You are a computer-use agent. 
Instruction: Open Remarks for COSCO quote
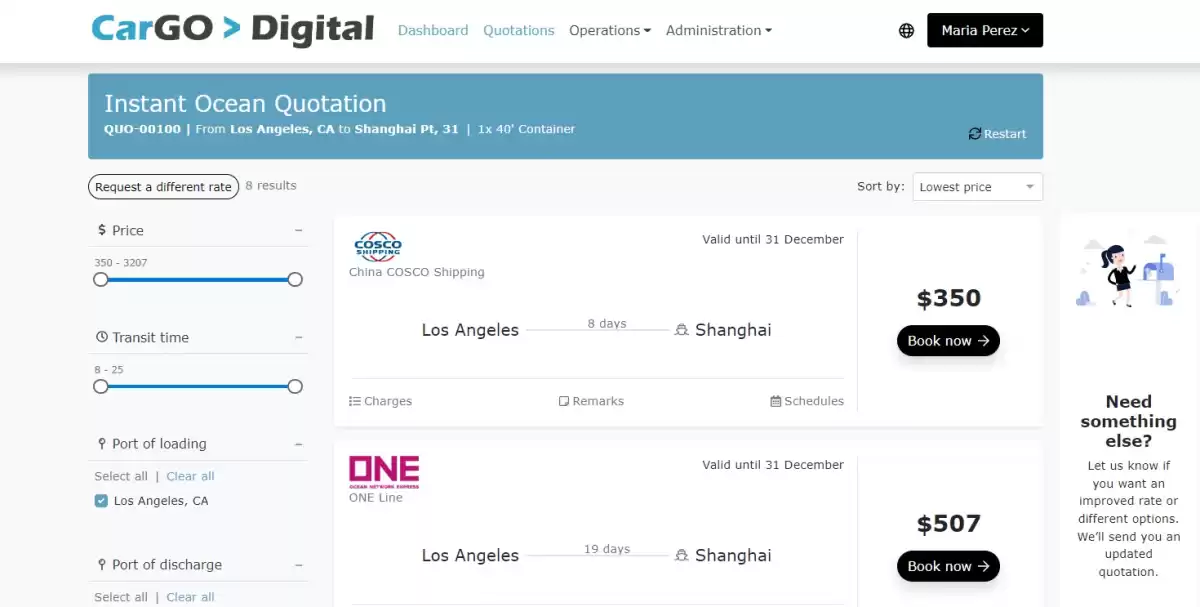pyautogui.click(x=591, y=401)
